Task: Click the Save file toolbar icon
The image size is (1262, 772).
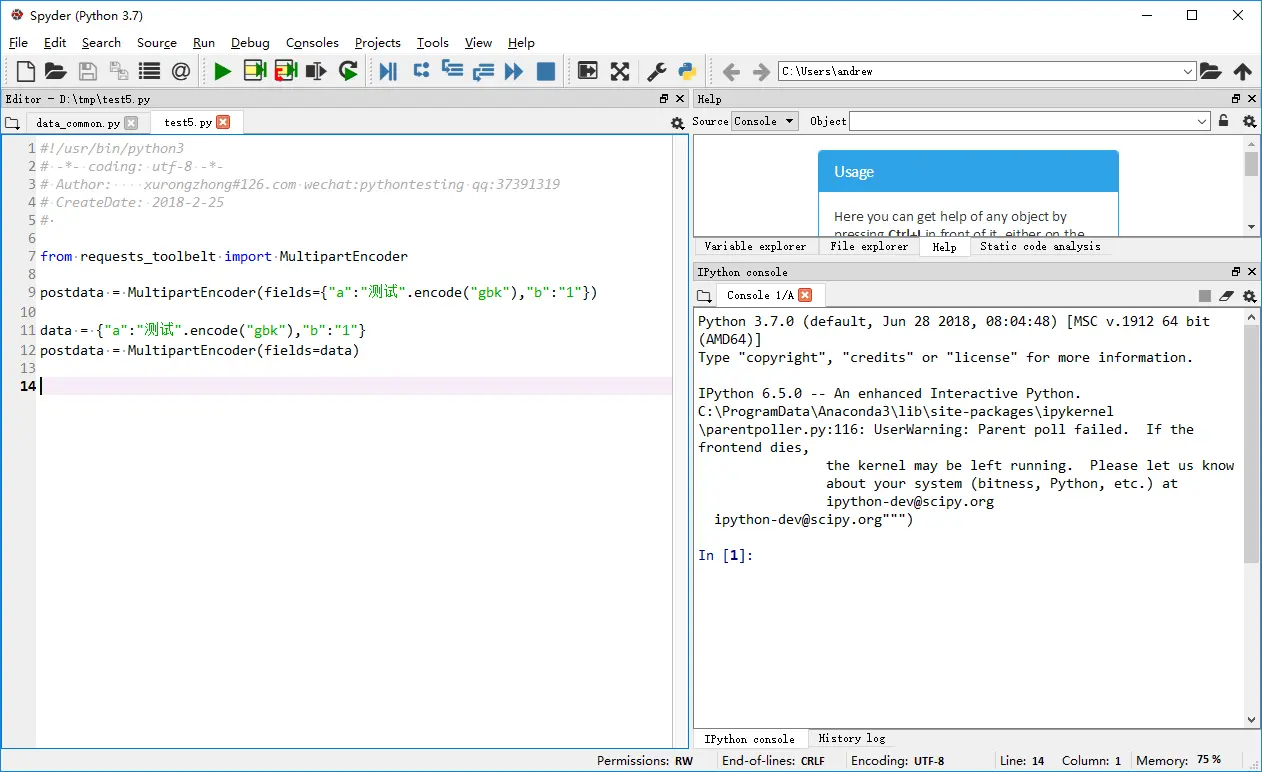Action: pyautogui.click(x=88, y=71)
